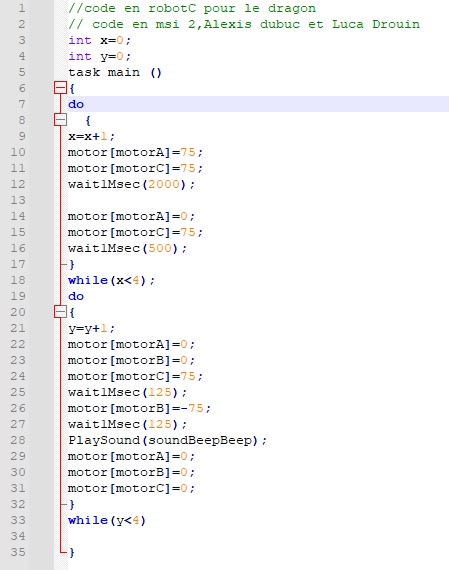Click the while(x<4) condition line
The height and width of the screenshot is (570, 449).
click(112, 280)
